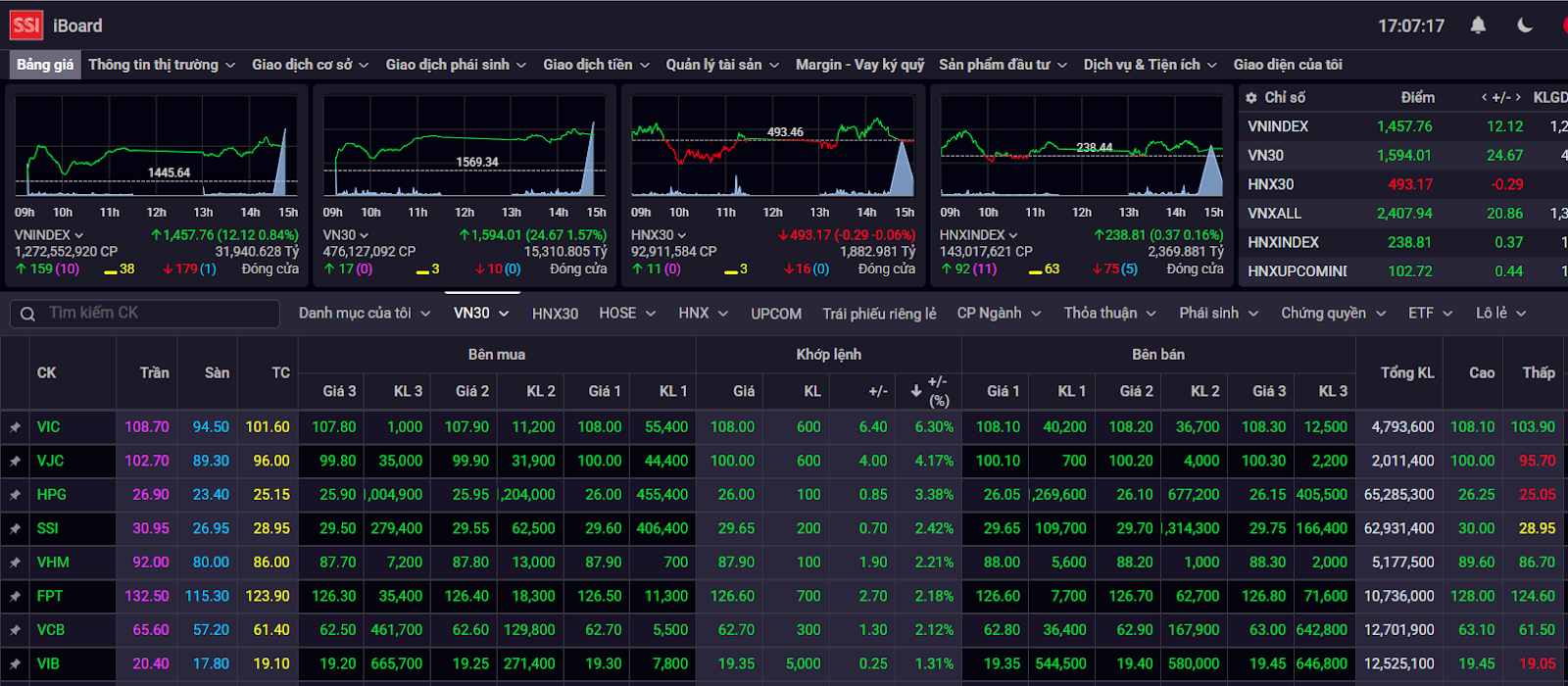Select VNXALL row in index list
This screenshot has width=1568, height=686.
click(x=1403, y=213)
